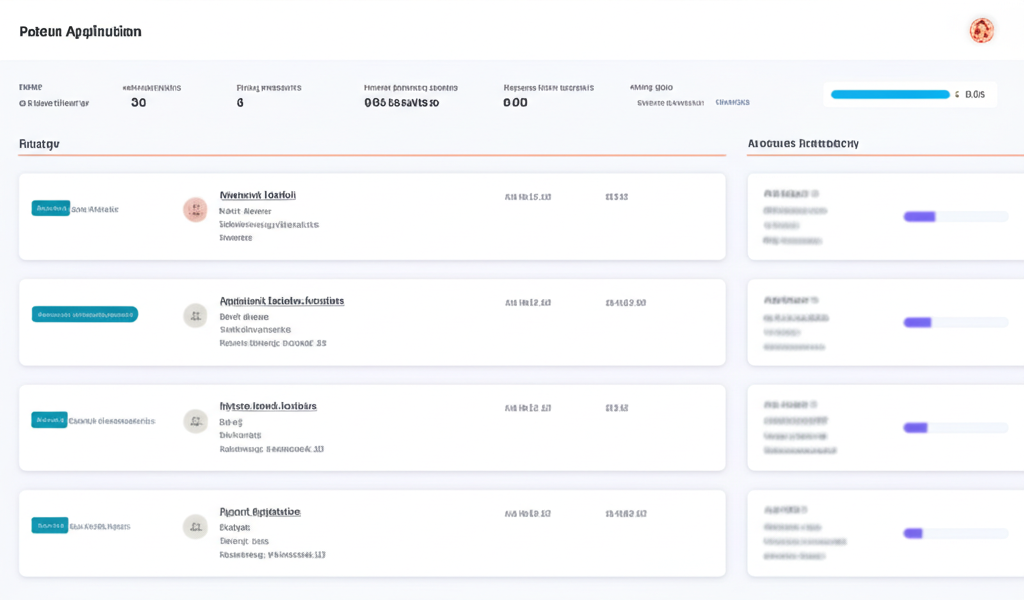The image size is (1024, 600).
Task: Click the "Notit Alevrer" line in the "Mvekvk" card
Action: pyautogui.click(x=245, y=211)
